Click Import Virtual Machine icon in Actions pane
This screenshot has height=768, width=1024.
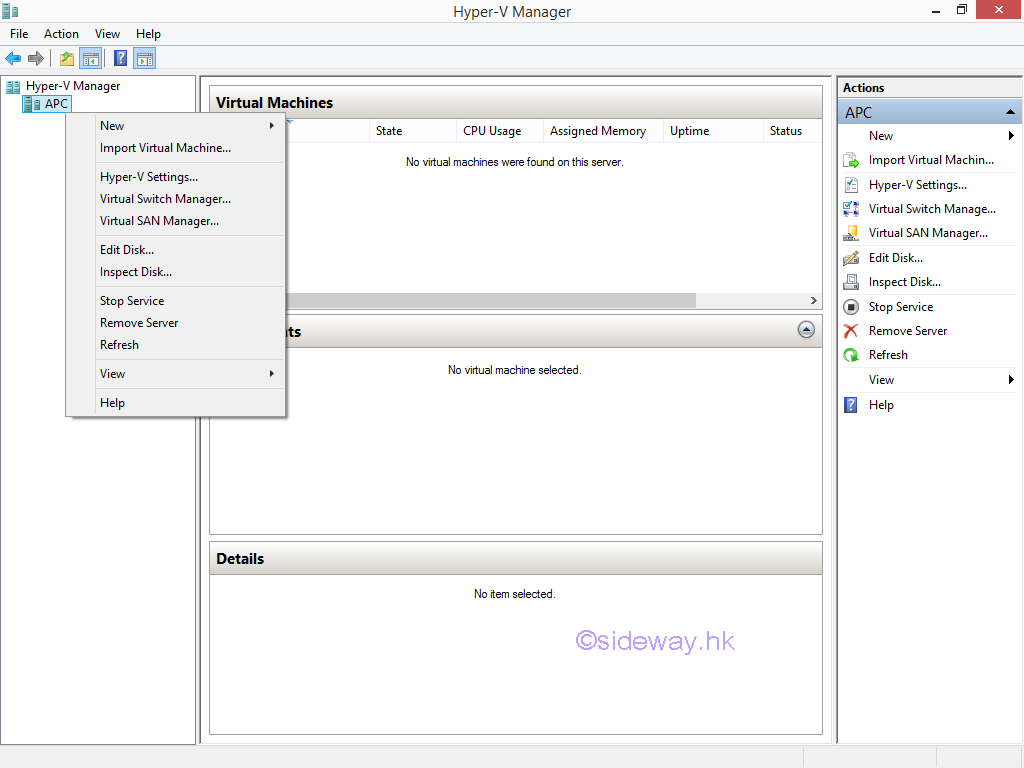851,160
